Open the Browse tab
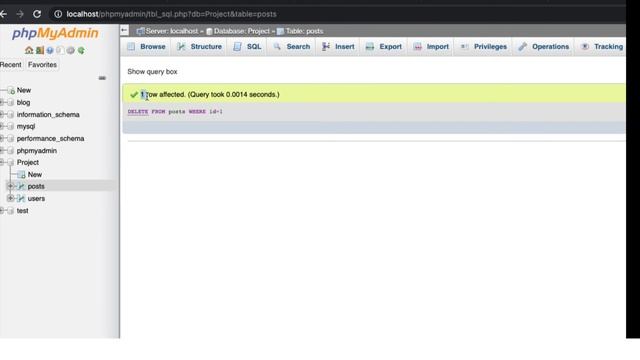The height and width of the screenshot is (360, 640). [x=146, y=47]
